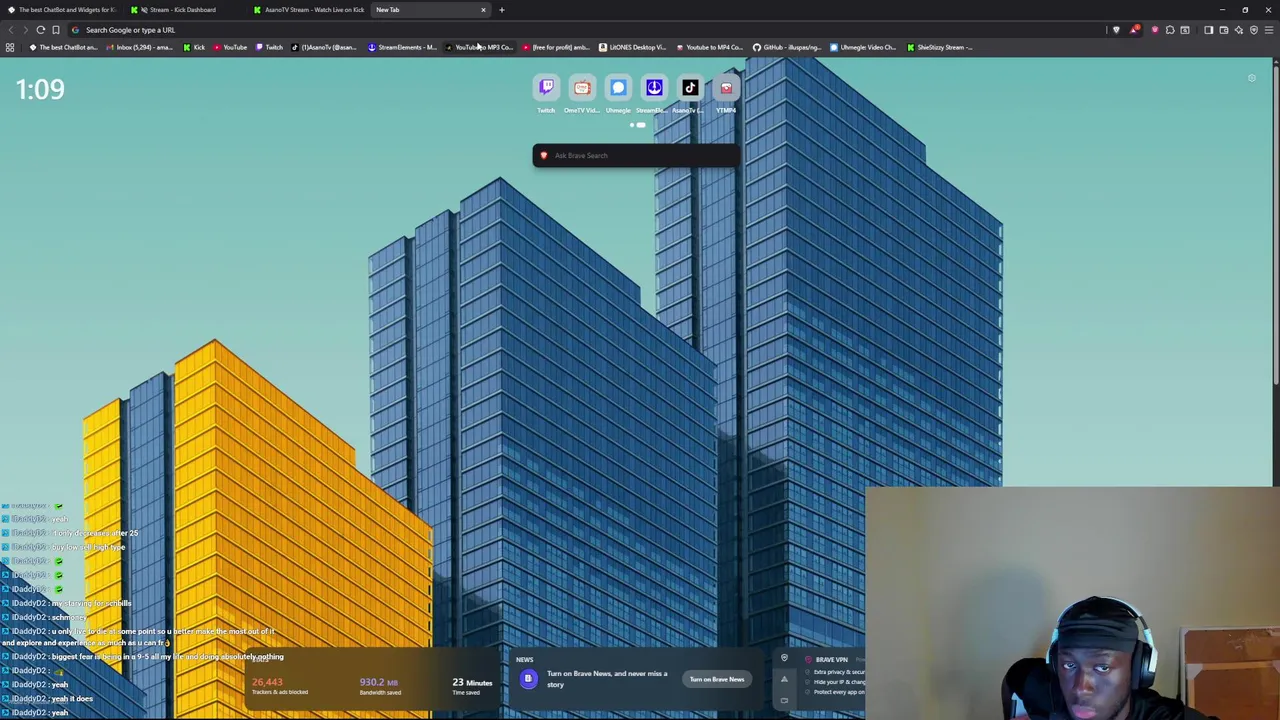Open the Youtube to MP4 Converter bookmark
Screen dimensions: 1280x720
(710, 47)
